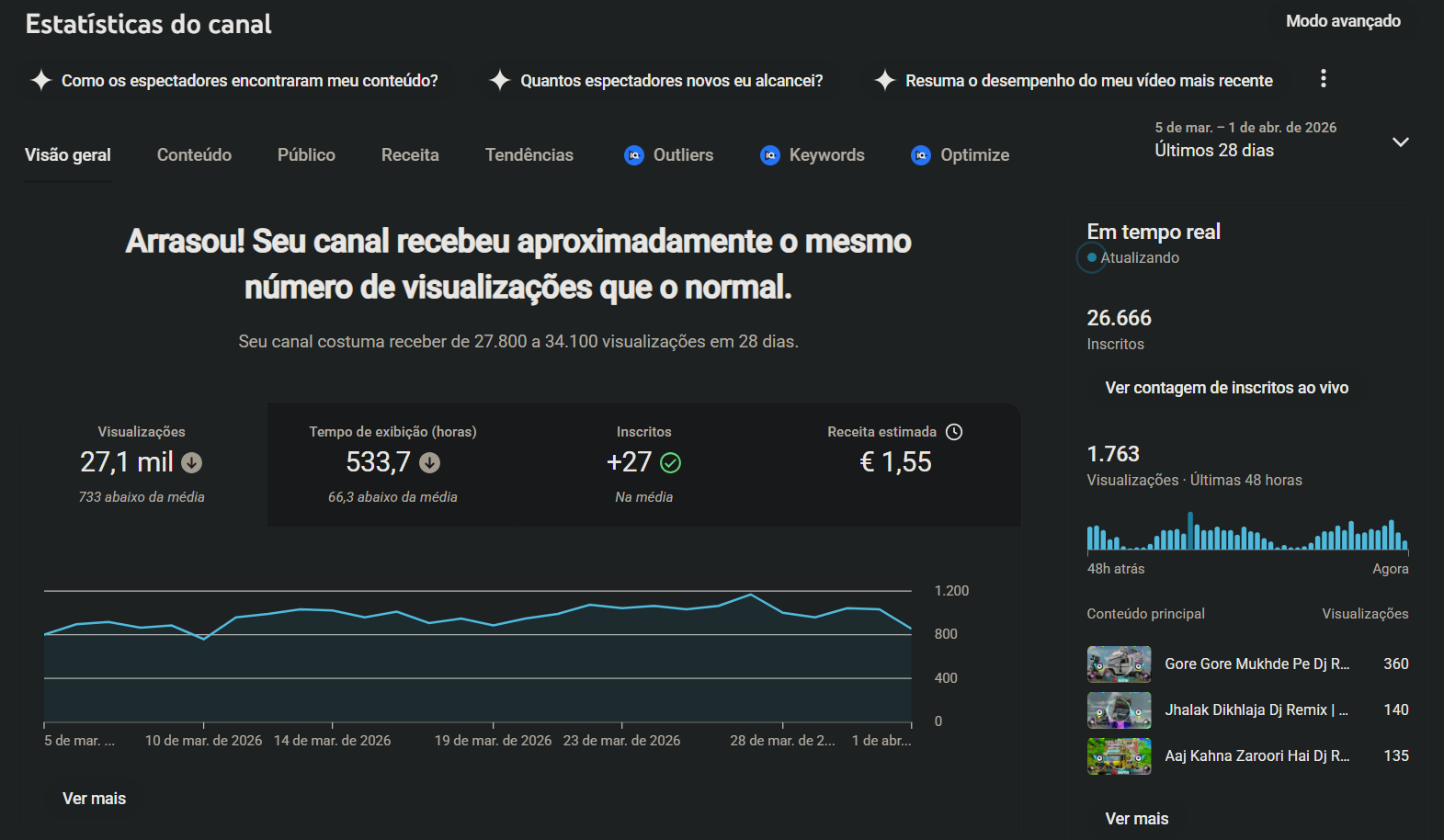Select the Optimize tab
This screenshot has height=840, width=1444.
point(961,155)
